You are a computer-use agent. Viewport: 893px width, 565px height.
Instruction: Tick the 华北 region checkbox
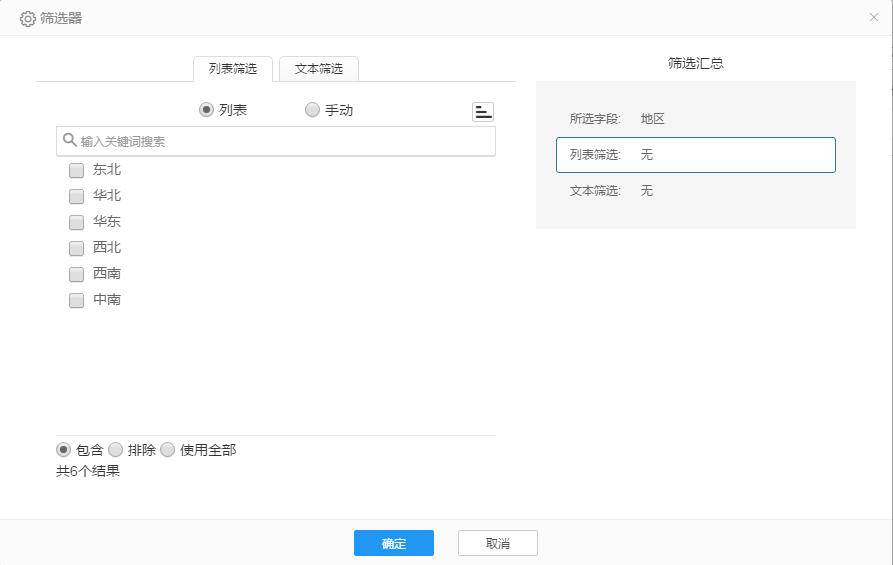click(76, 196)
